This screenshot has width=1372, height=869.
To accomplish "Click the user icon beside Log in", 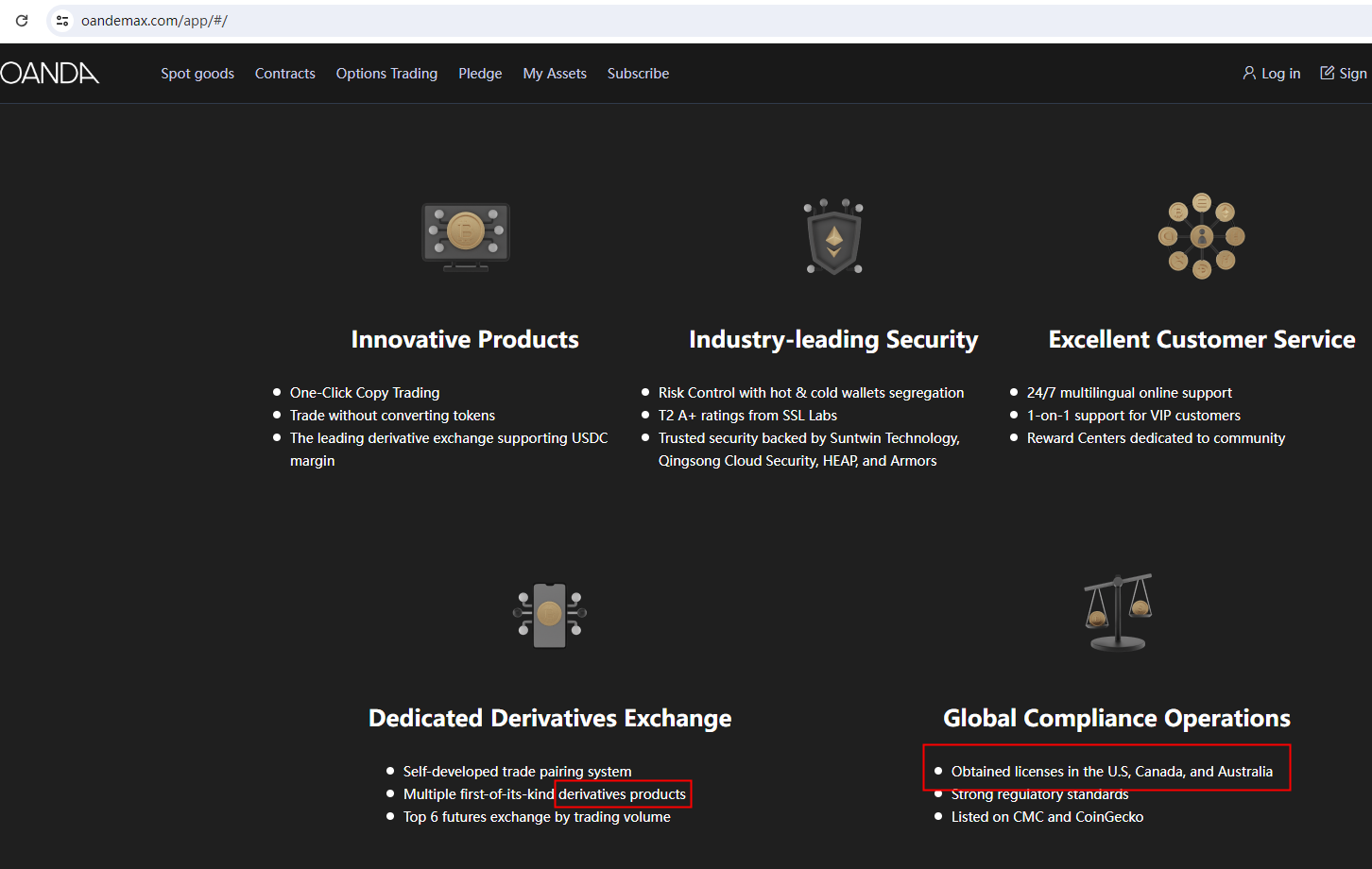I will [x=1249, y=73].
